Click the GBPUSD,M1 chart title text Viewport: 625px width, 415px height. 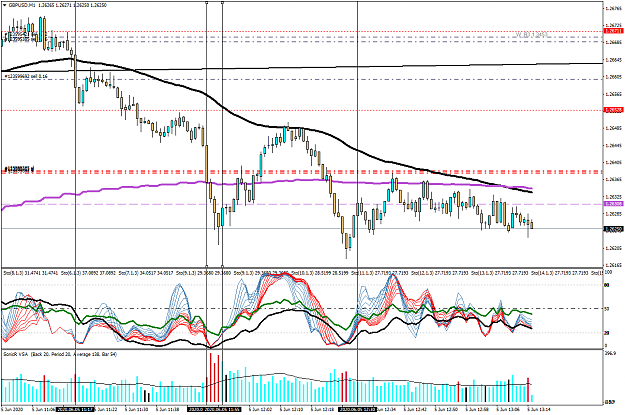22,5
